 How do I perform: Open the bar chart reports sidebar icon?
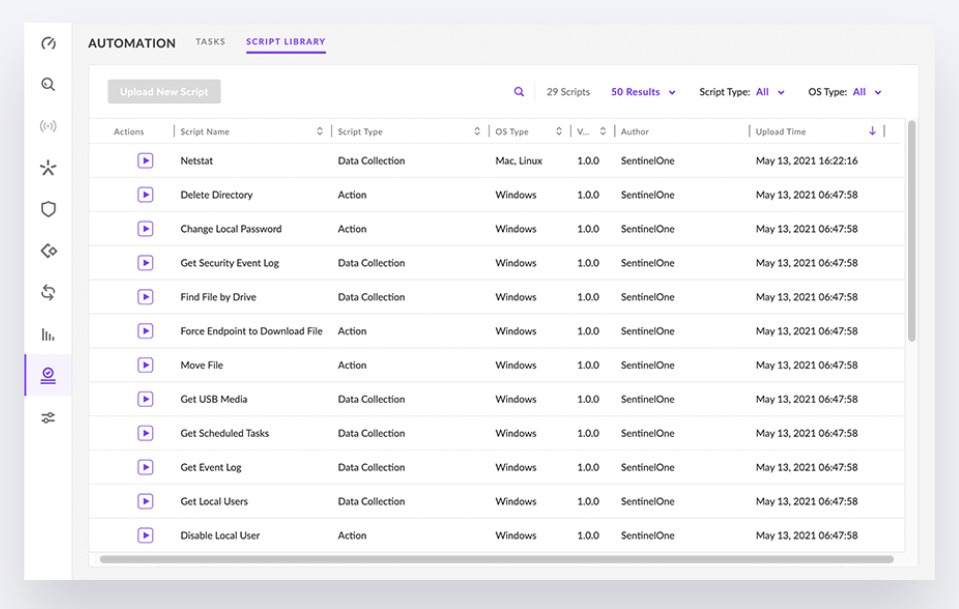[x=48, y=334]
